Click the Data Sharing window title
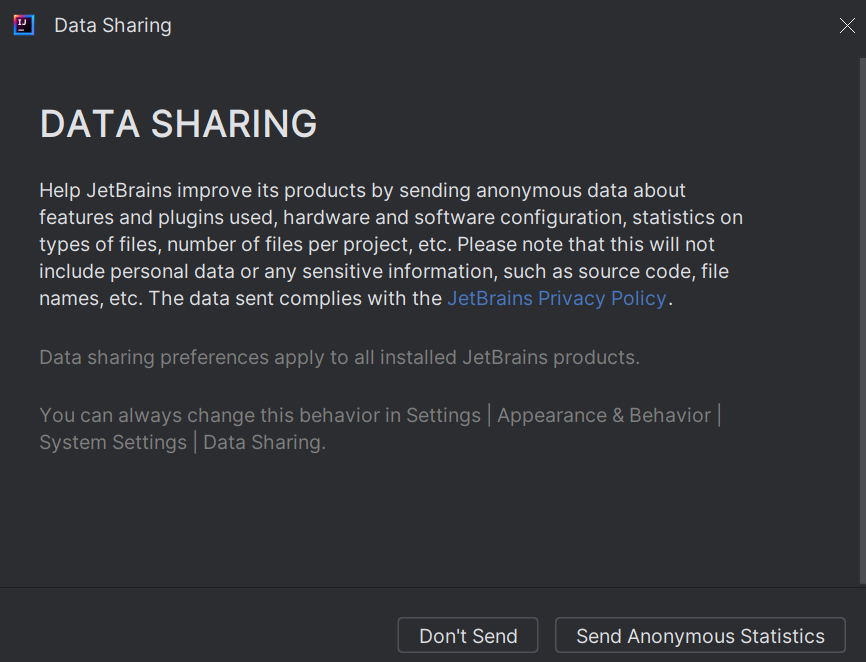Screen dimensions: 866x662 pos(113,25)
